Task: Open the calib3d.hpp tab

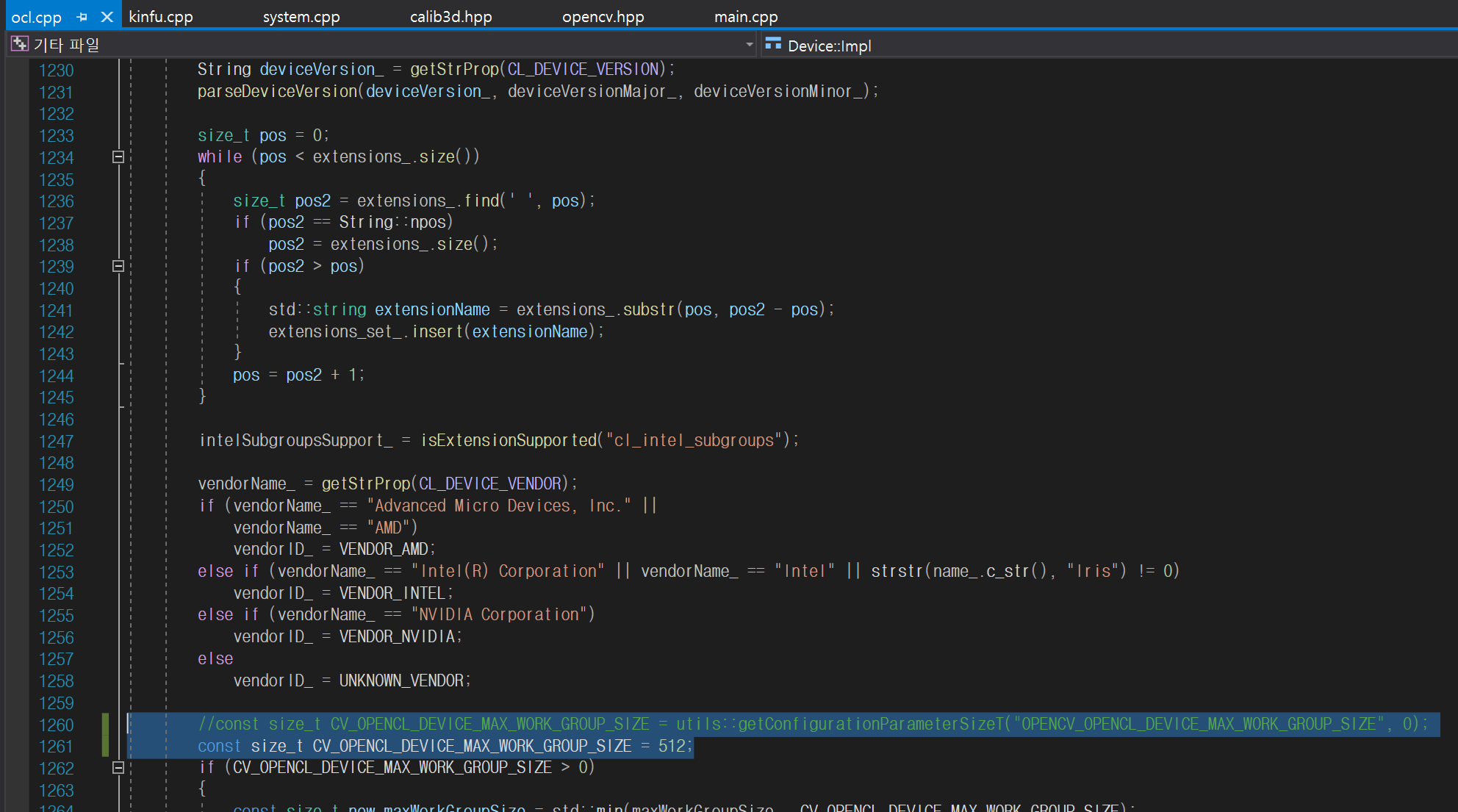Action: click(x=451, y=17)
